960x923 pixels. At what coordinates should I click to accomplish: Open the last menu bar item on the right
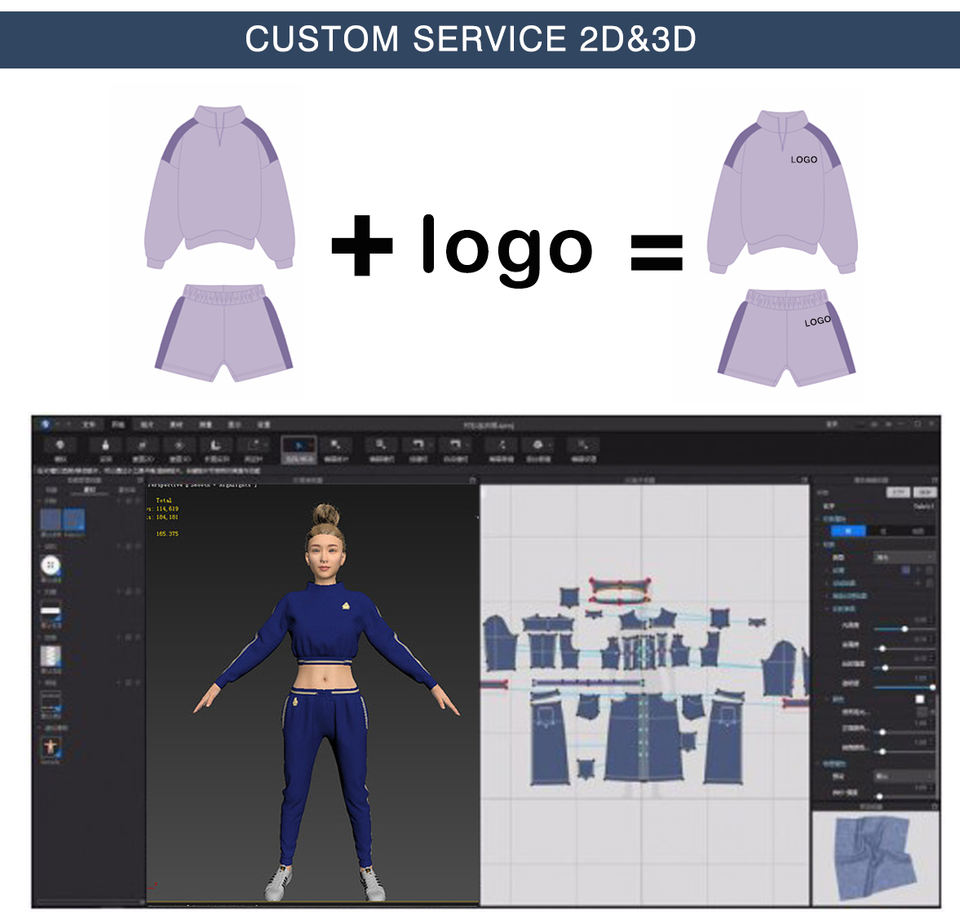[263, 424]
